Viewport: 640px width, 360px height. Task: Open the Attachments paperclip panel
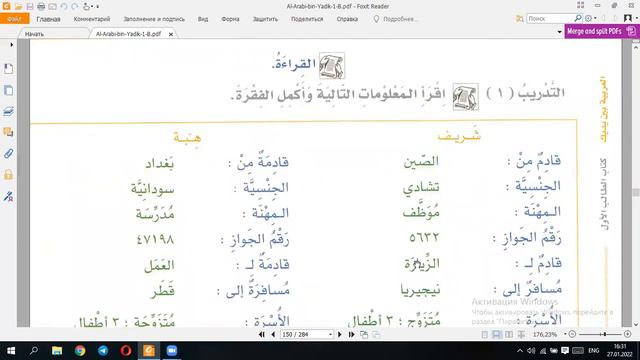(x=8, y=153)
